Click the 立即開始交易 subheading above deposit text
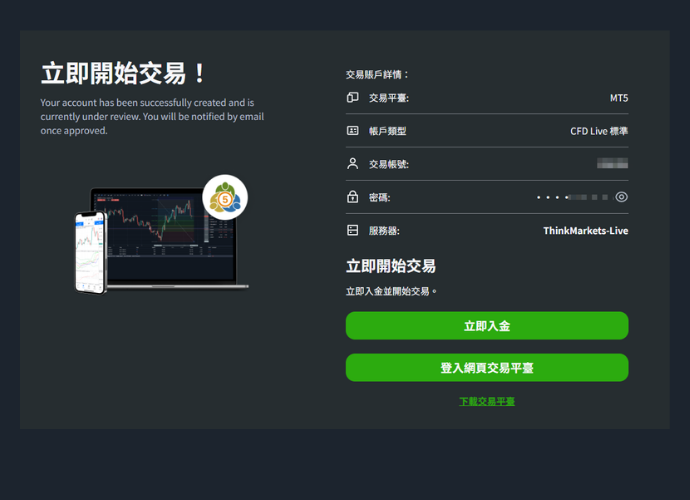 click(x=391, y=266)
